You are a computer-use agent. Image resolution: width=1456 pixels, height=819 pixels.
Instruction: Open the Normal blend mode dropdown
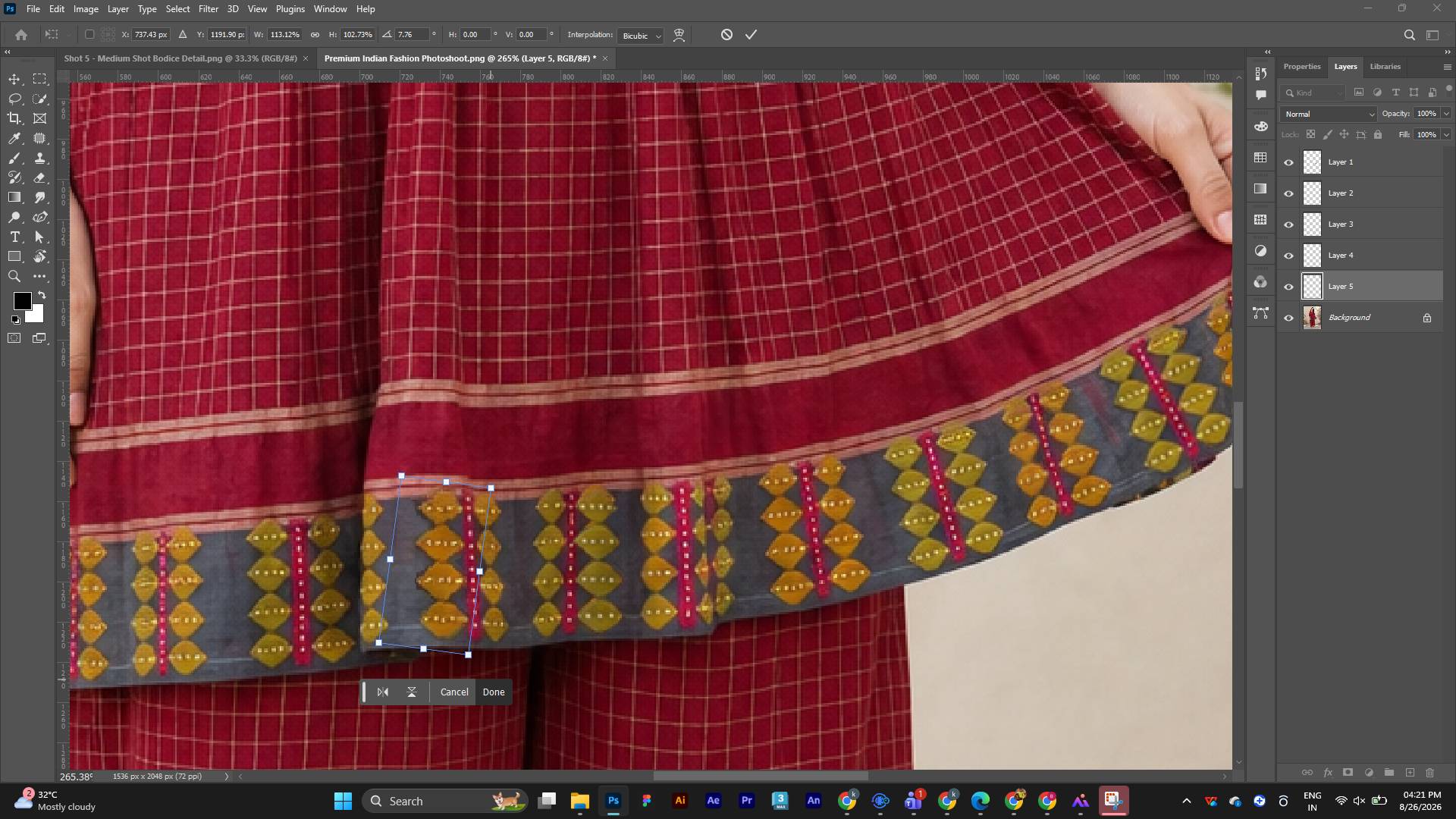tap(1328, 115)
